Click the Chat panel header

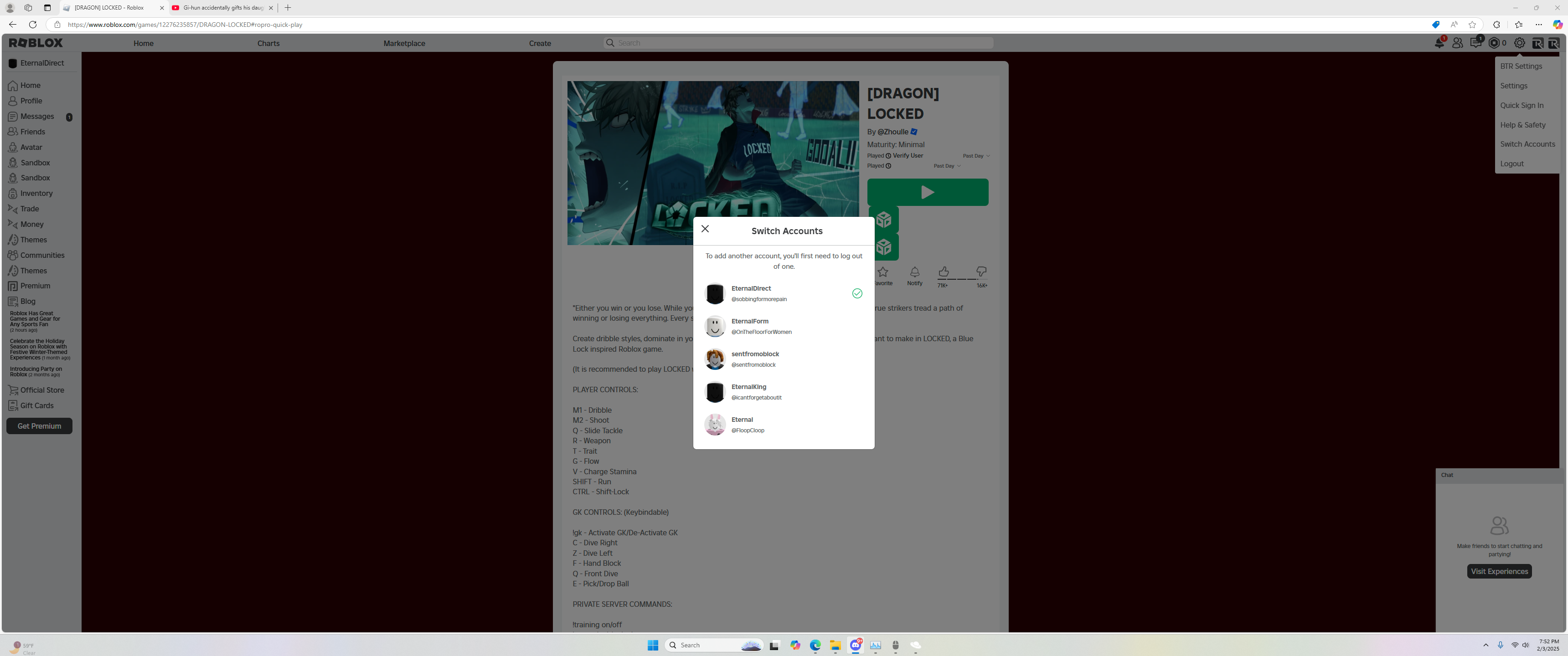coord(1499,475)
